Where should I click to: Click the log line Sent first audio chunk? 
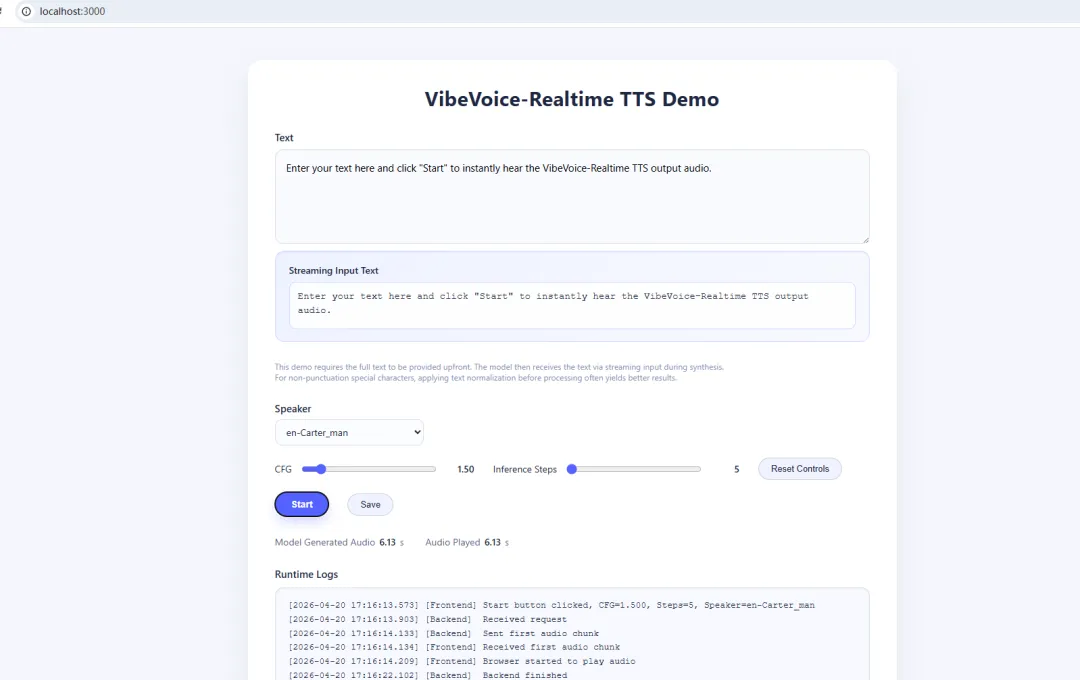tap(444, 633)
